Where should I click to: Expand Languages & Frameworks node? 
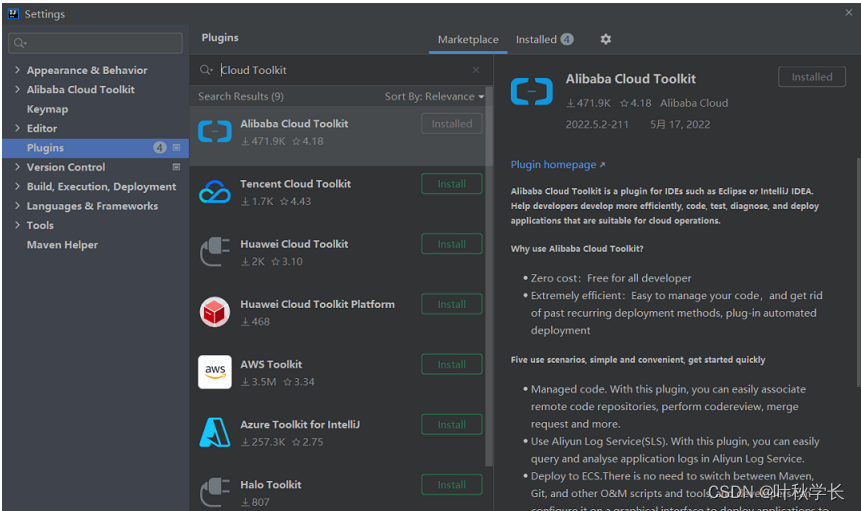click(x=17, y=206)
